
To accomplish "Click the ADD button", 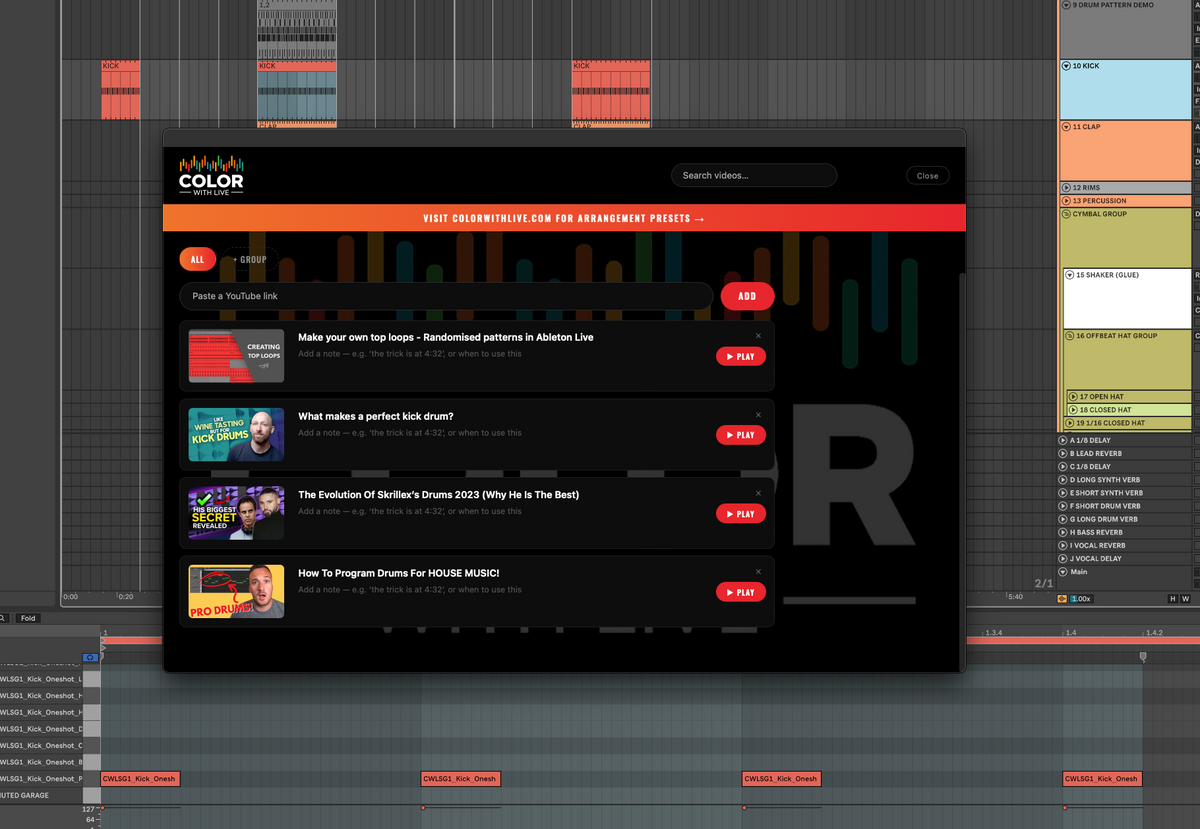I will click(x=747, y=296).
